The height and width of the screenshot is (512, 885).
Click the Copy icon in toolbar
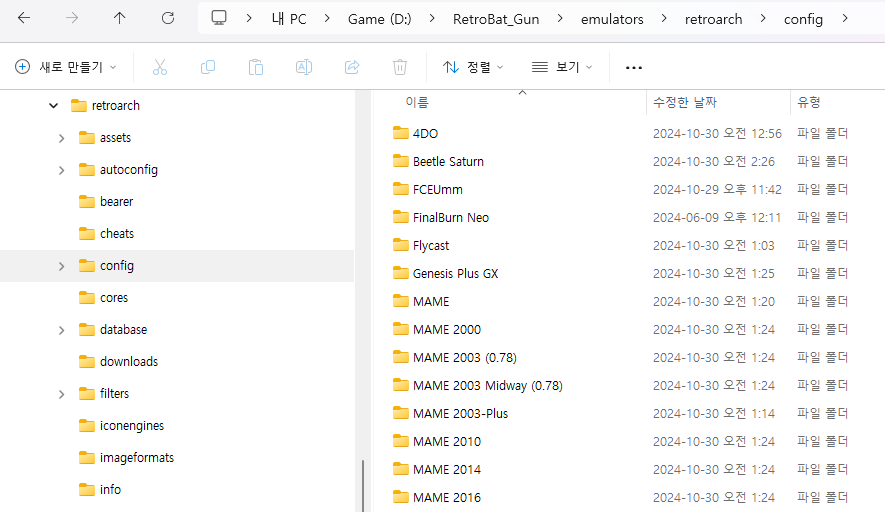pos(208,67)
